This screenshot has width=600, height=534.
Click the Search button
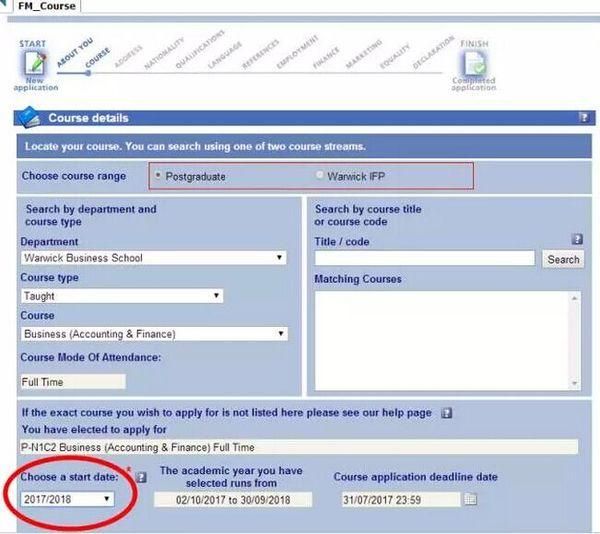[563, 259]
